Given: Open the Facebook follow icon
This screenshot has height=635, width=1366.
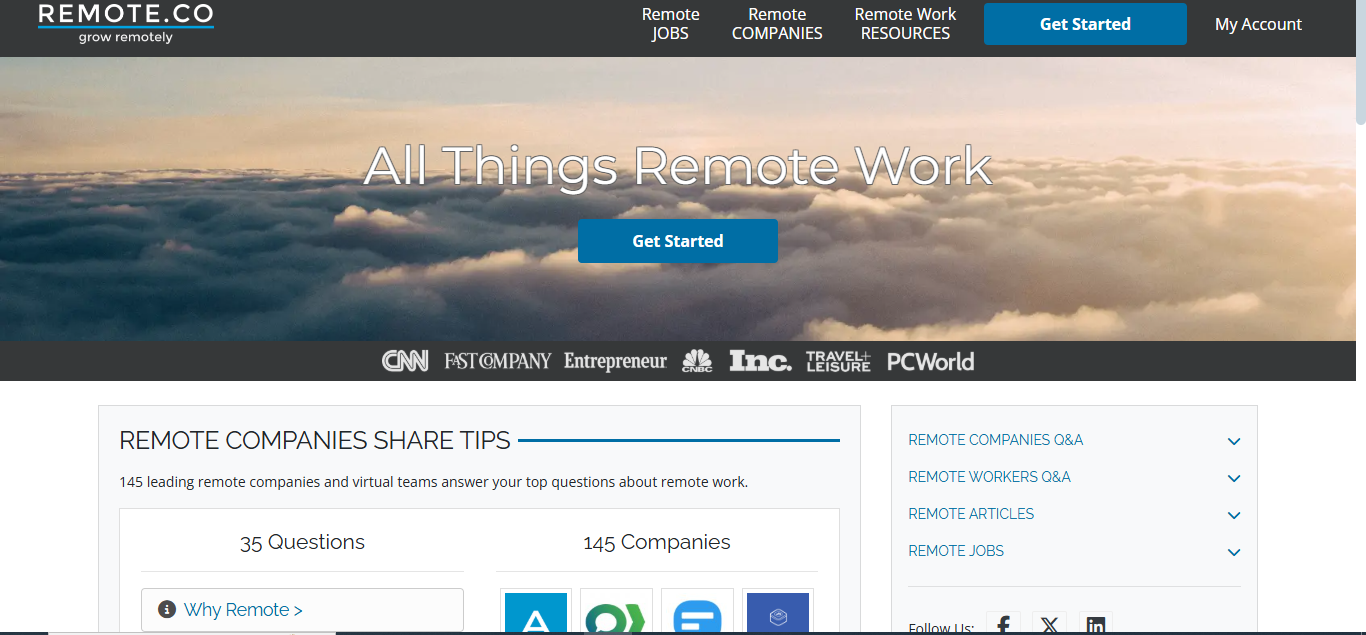Looking at the screenshot, I should (1003, 624).
